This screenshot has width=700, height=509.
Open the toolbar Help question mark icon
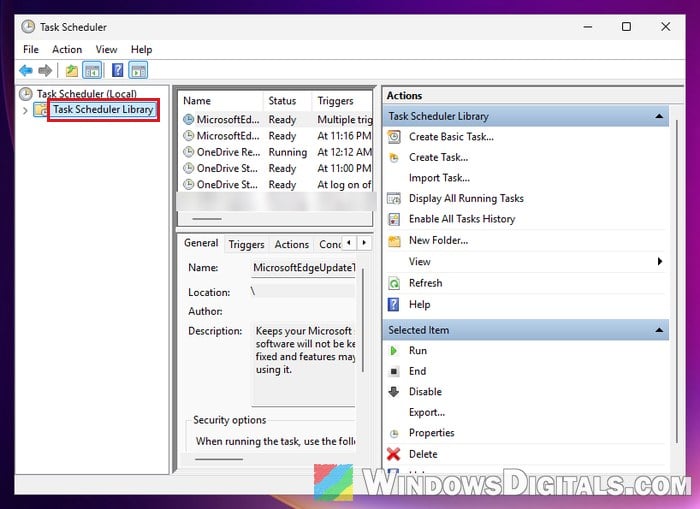tap(117, 70)
